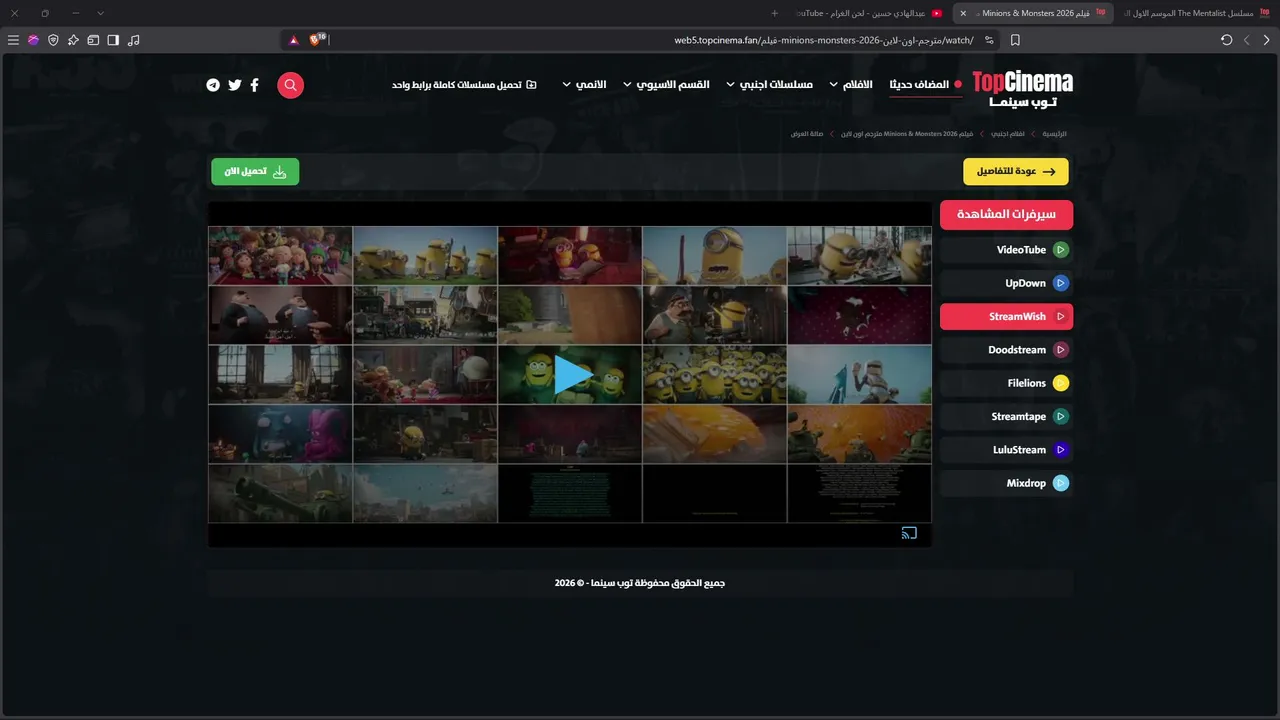Viewport: 1280px width, 720px height.
Task: Click the سيرفرات المشاهدة header
Action: click(x=1006, y=215)
